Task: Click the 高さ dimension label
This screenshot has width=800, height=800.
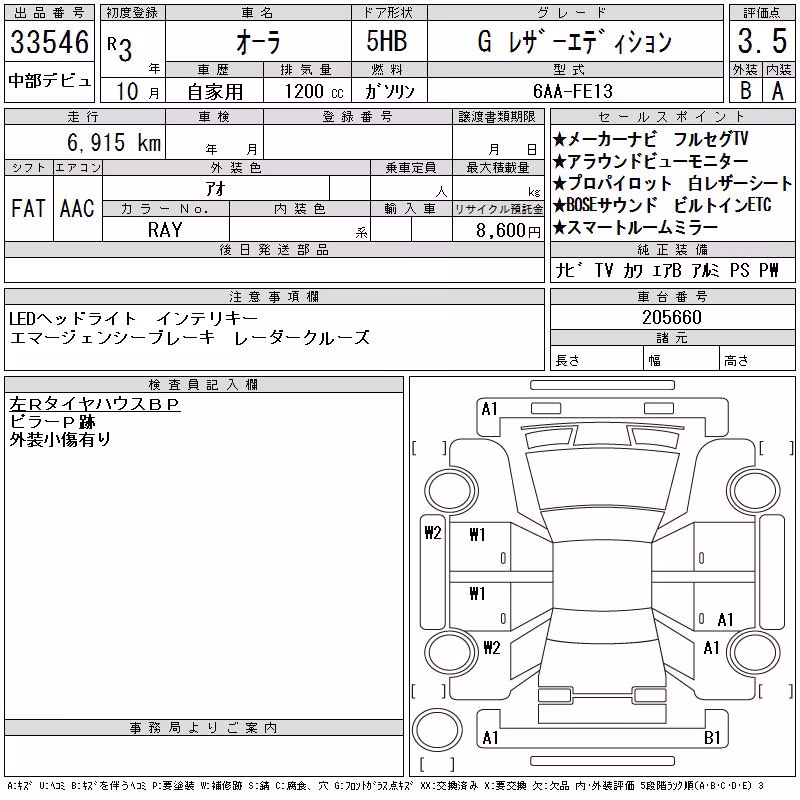Action: (736, 361)
